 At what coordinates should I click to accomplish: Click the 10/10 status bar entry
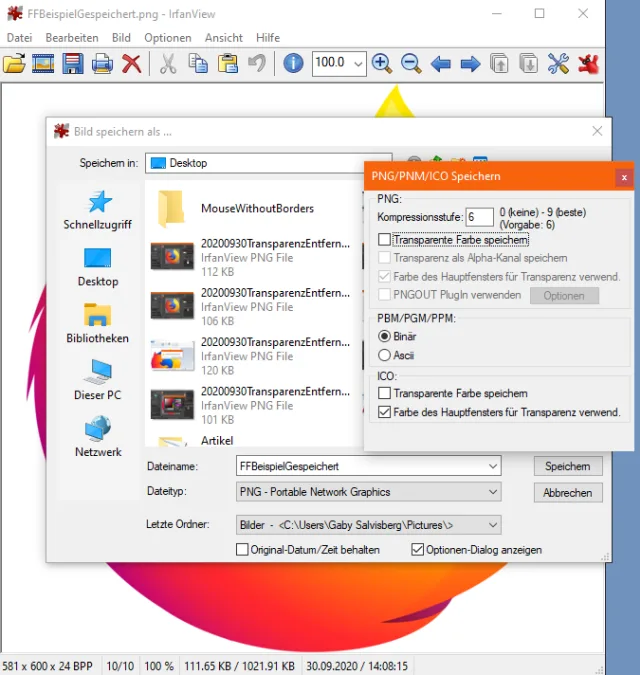[120, 666]
